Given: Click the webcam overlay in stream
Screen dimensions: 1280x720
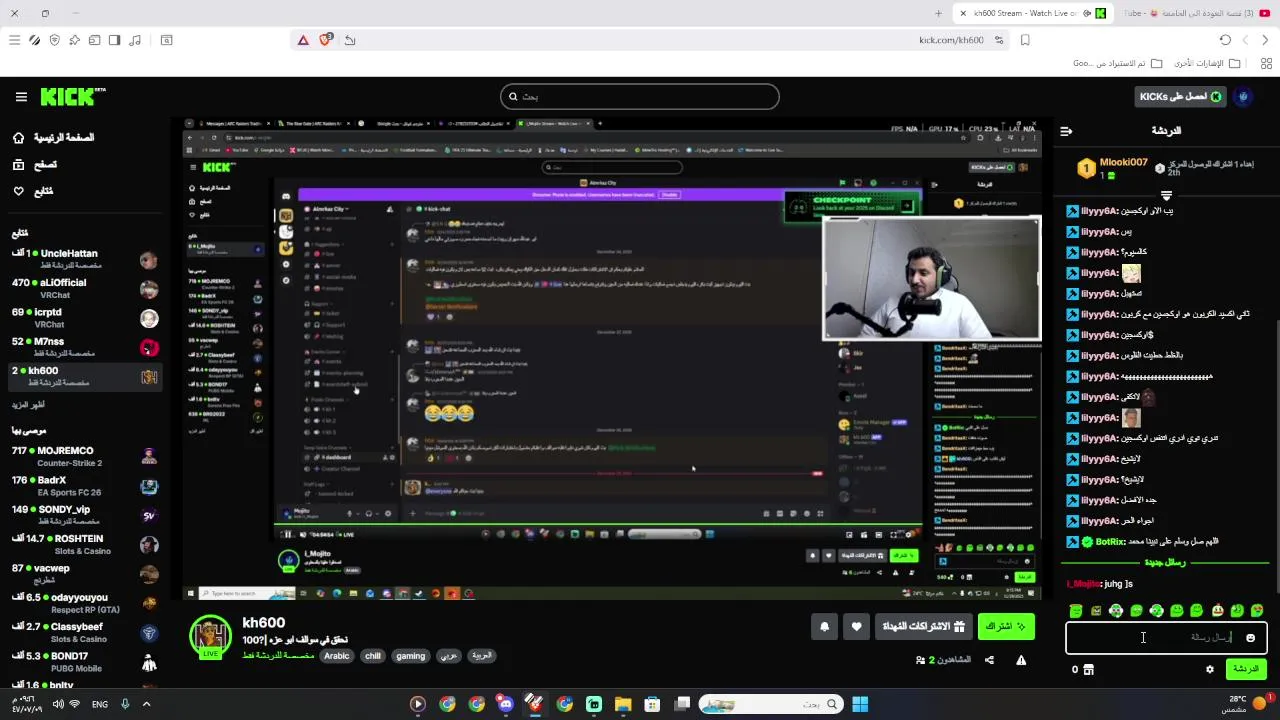Looking at the screenshot, I should [931, 279].
